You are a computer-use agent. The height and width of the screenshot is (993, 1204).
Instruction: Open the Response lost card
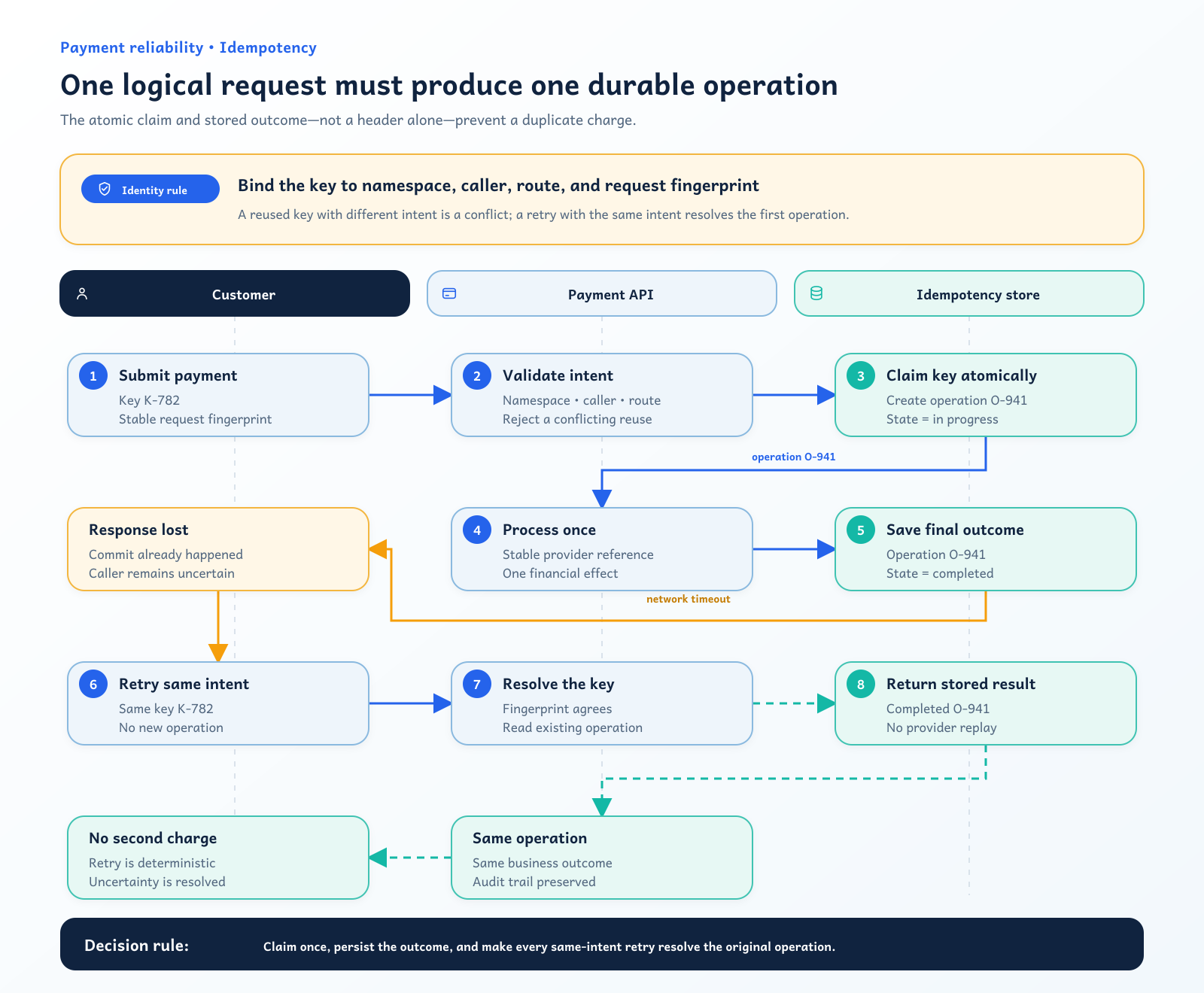218,549
